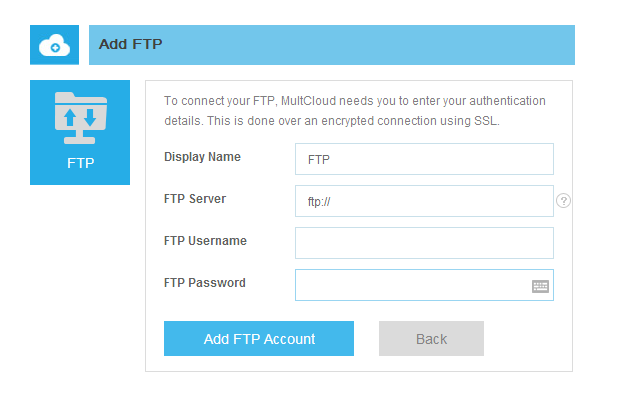The width and height of the screenshot is (617, 417).
Task: Open the virtual keyboard in password field
Action: point(540,286)
